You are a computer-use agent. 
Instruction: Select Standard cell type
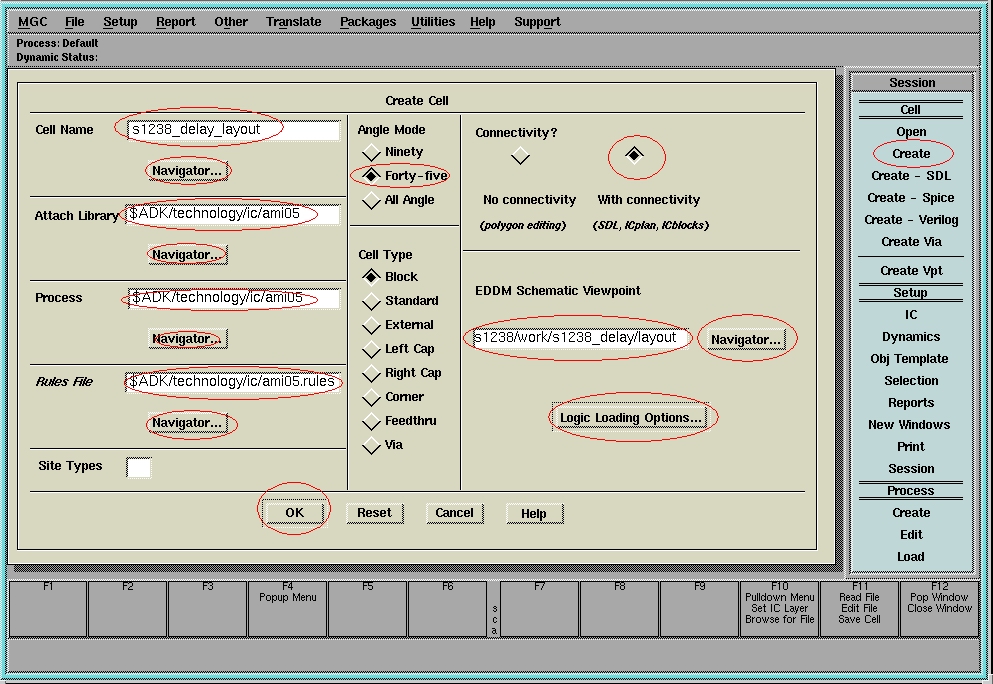click(x=372, y=301)
